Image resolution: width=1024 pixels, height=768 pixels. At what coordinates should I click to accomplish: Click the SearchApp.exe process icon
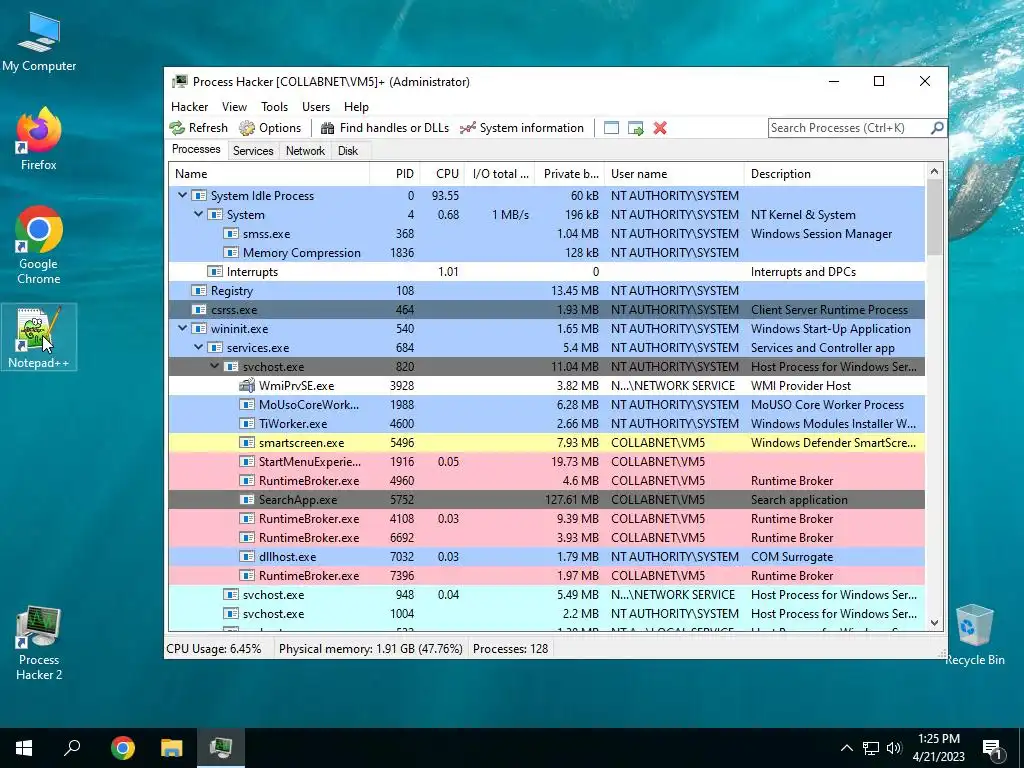click(247, 500)
